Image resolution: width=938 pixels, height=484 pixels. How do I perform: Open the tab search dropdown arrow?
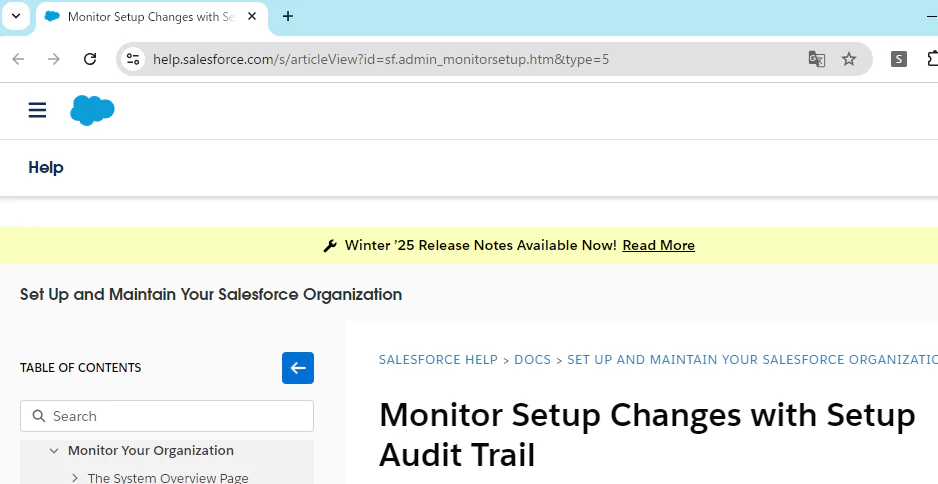16,16
